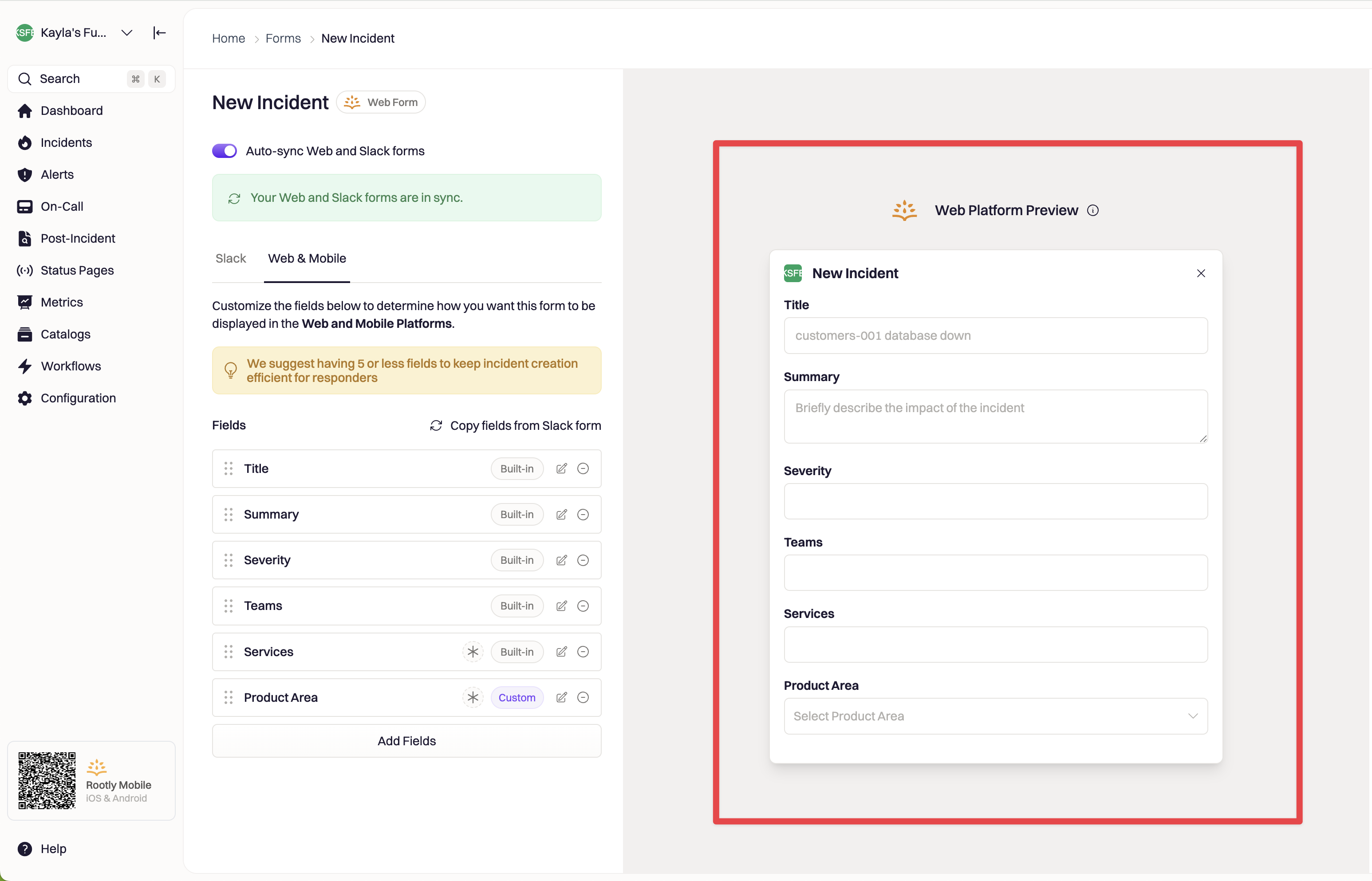Select the Web & Mobile tab
Viewport: 1372px width, 881px height.
[x=307, y=259]
